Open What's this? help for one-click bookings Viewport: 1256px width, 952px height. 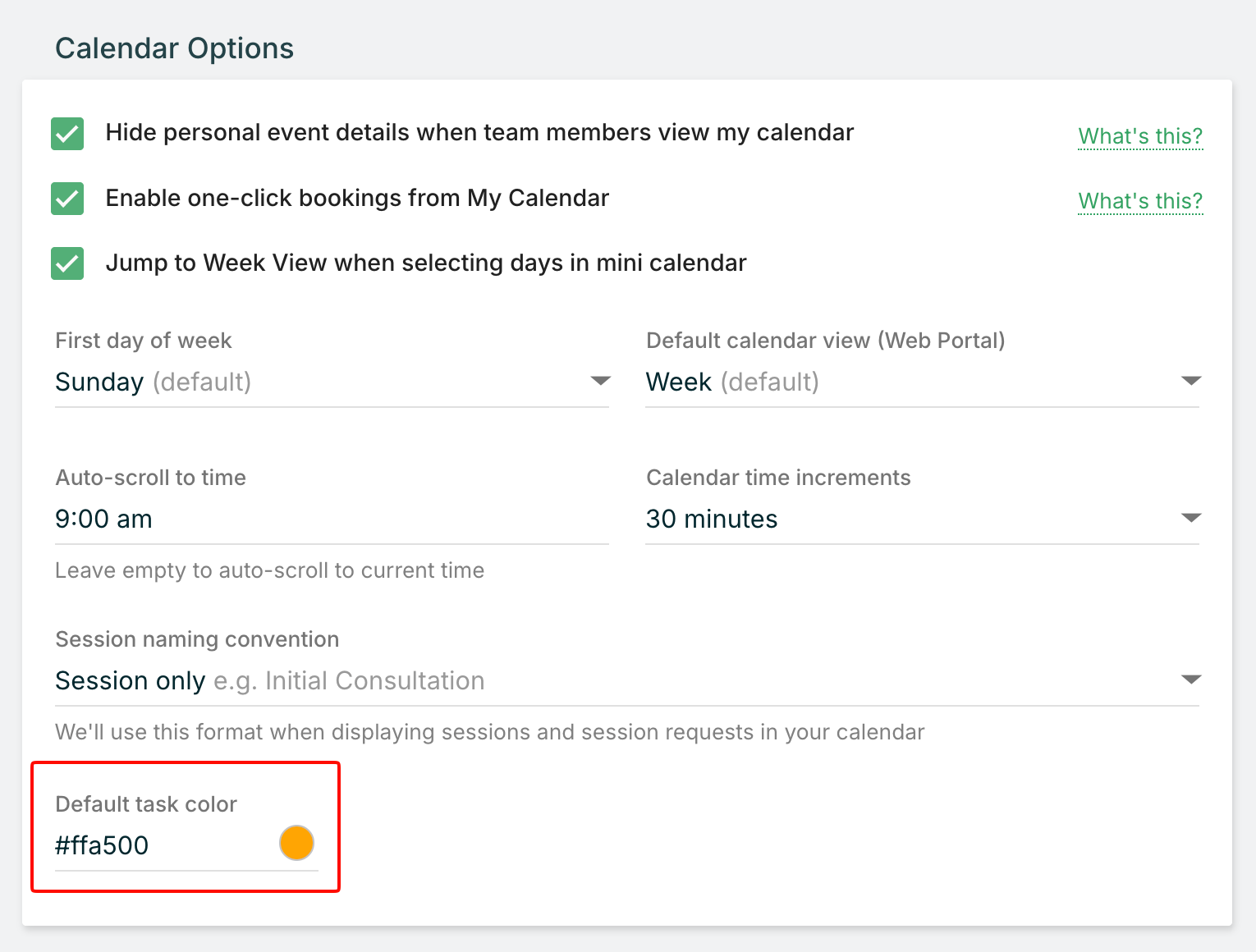tap(1140, 201)
